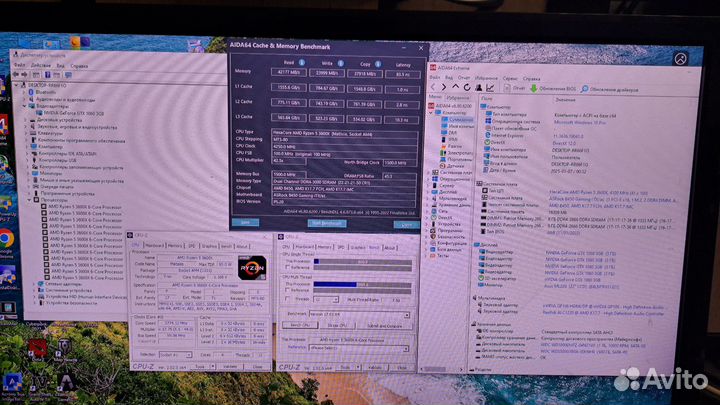
Task: Click Save button in AIDA64 benchmark
Action: (x=245, y=222)
